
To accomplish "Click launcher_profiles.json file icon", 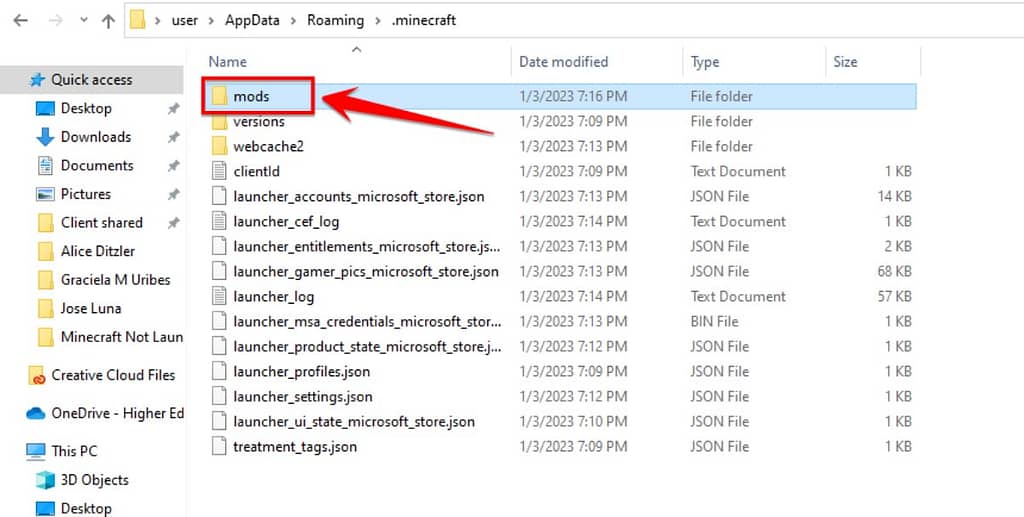I will coord(219,371).
